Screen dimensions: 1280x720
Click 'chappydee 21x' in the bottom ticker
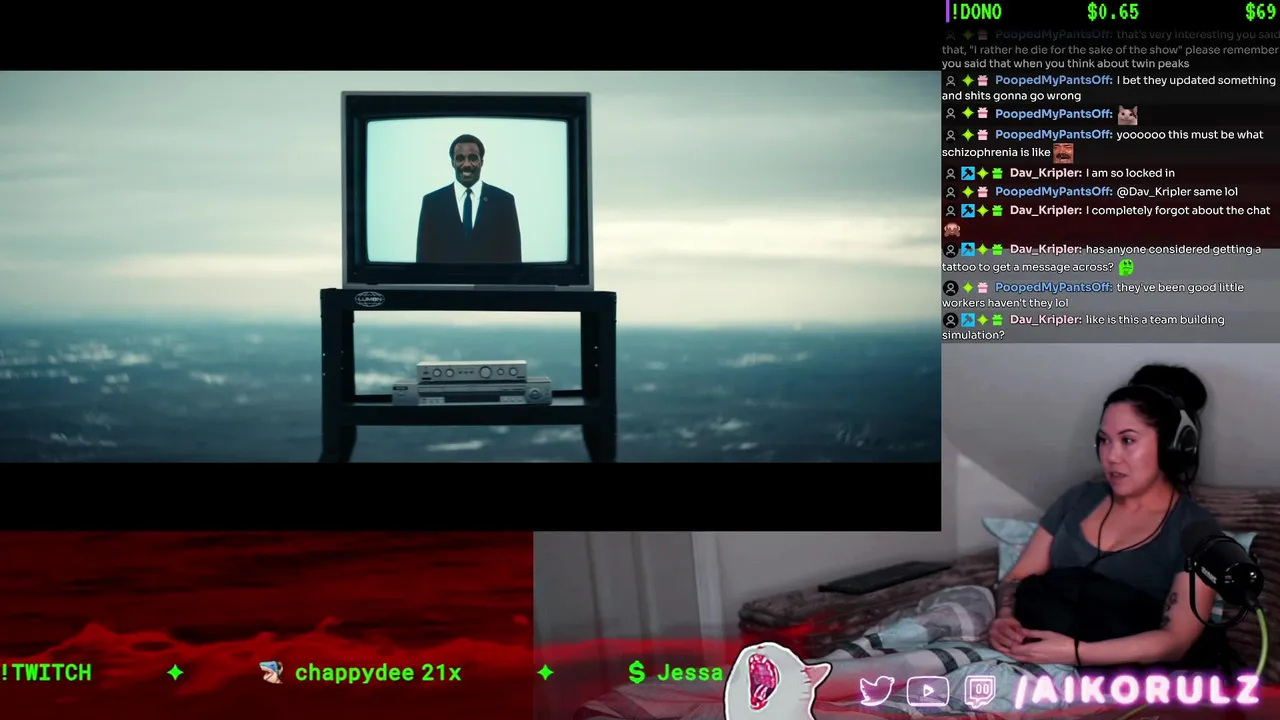(378, 673)
